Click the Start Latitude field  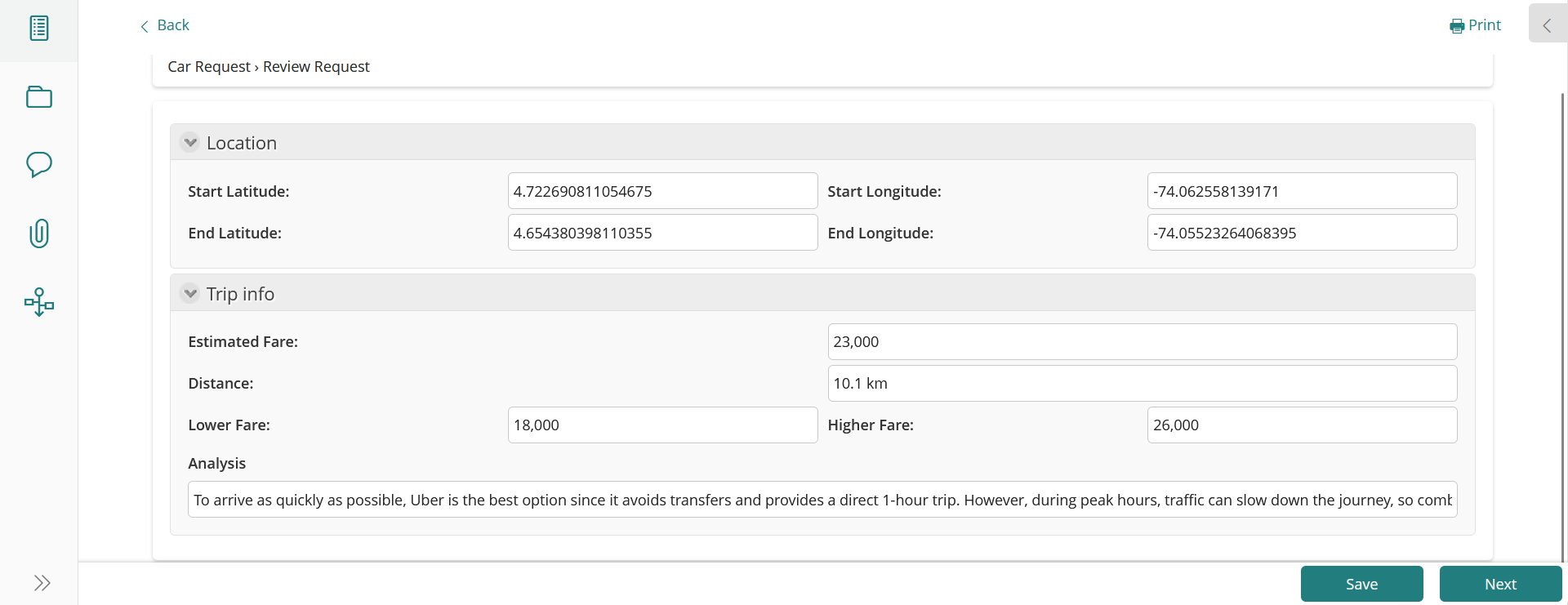[x=662, y=191]
